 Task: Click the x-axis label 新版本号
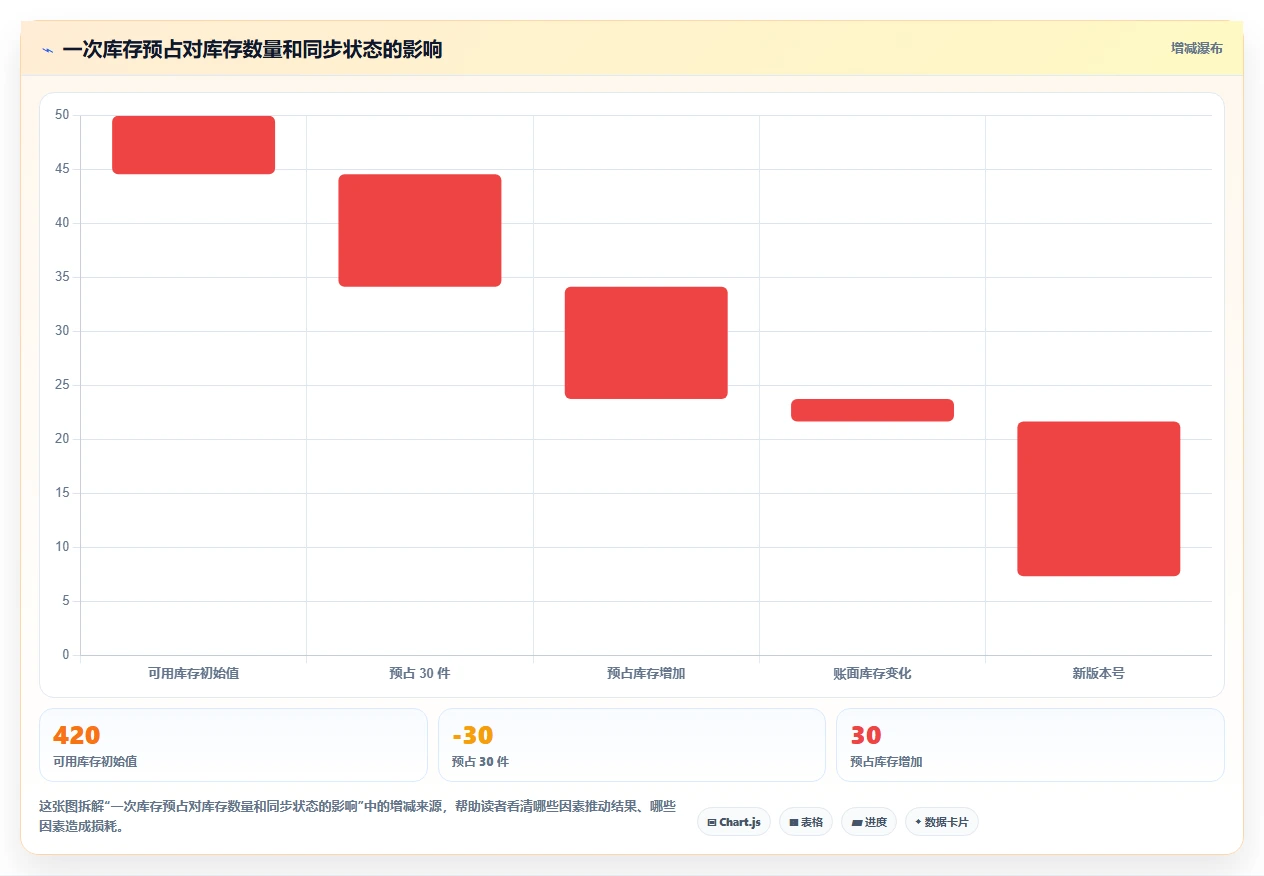click(1099, 673)
